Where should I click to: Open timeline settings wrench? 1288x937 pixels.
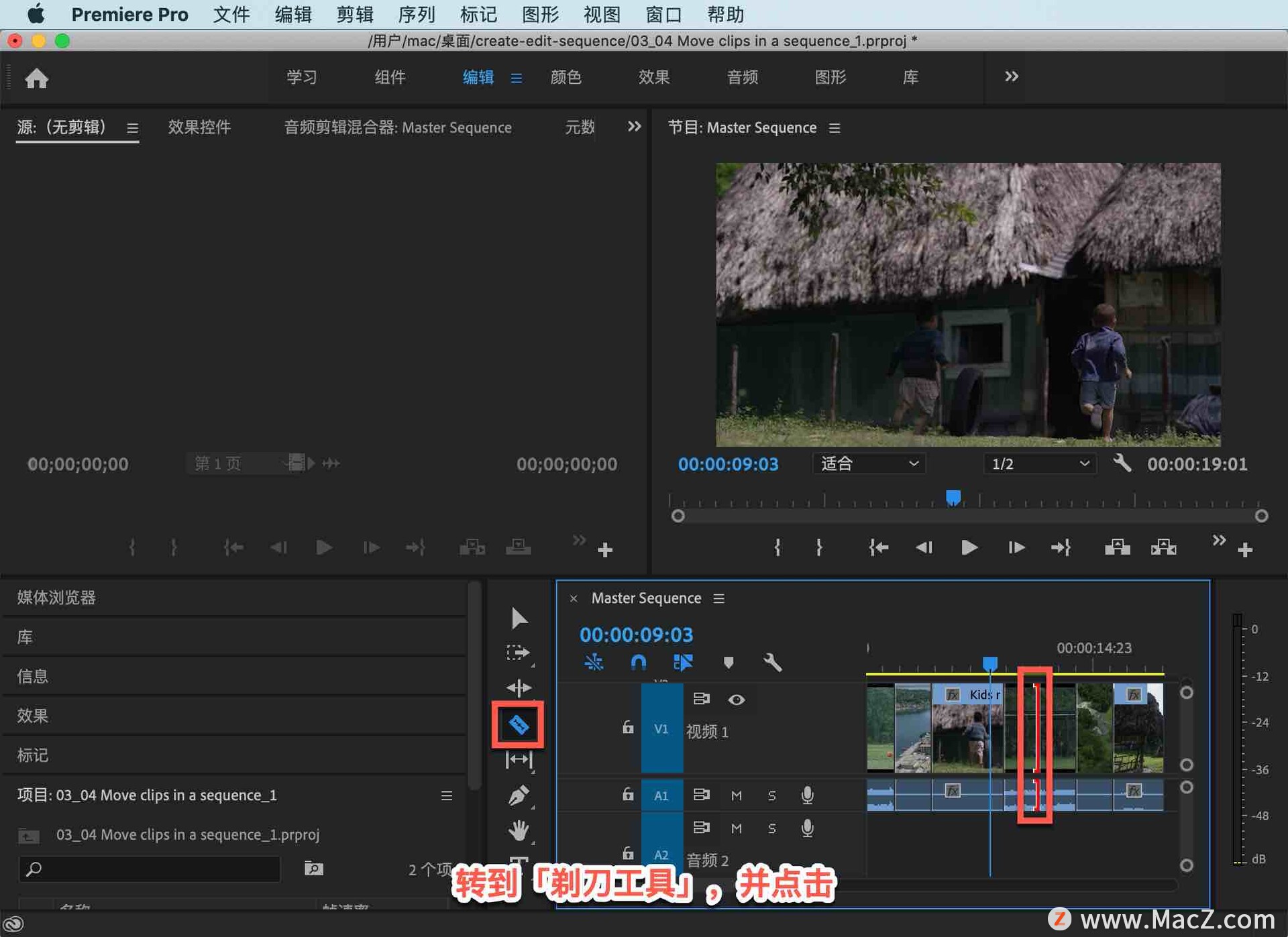(772, 663)
